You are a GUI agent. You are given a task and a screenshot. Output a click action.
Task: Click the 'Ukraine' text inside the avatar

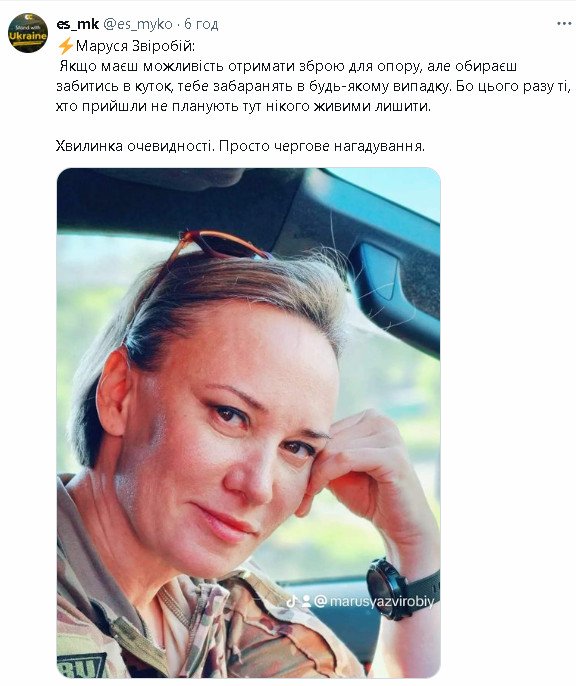[28, 36]
